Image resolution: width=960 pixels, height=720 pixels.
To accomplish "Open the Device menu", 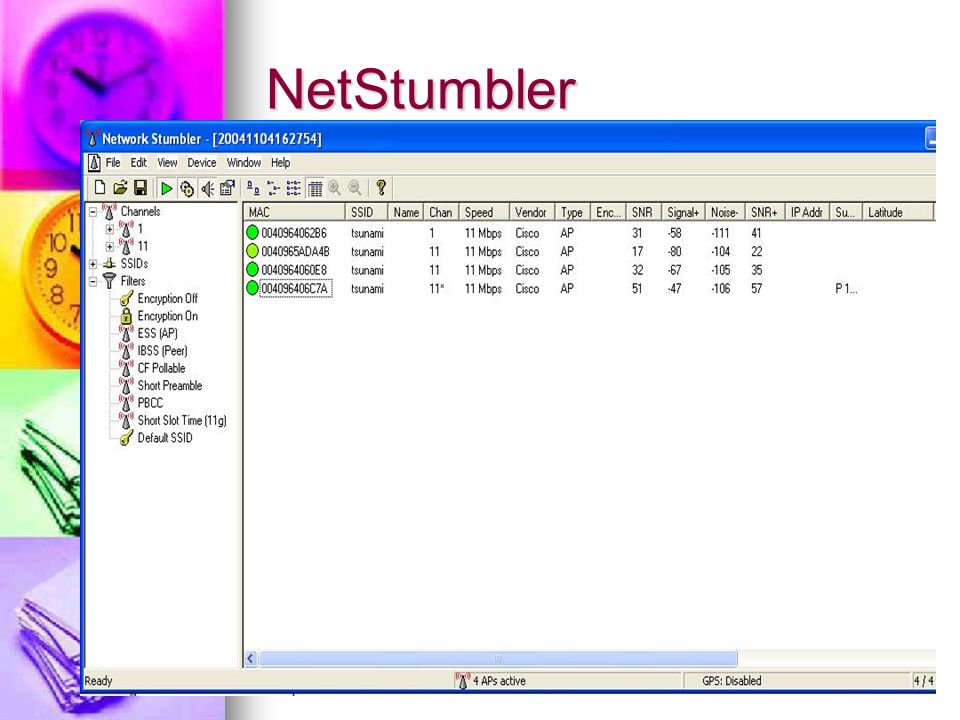I will point(201,163).
